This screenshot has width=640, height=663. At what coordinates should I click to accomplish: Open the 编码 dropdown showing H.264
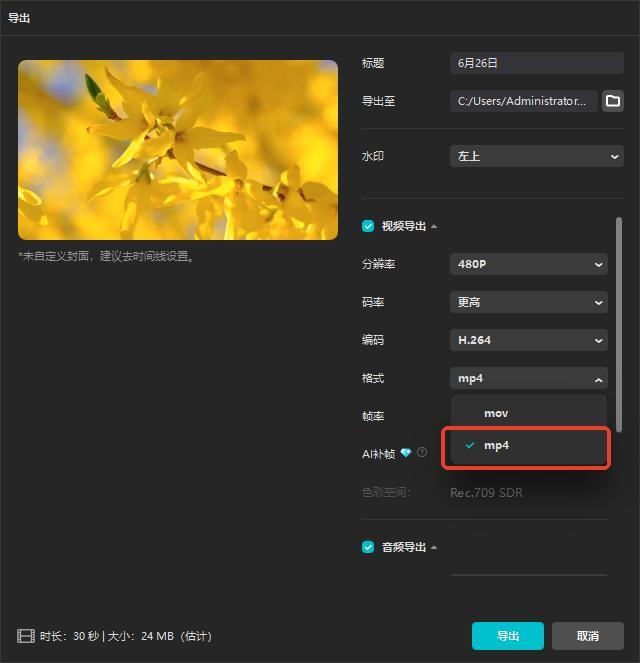(x=528, y=340)
